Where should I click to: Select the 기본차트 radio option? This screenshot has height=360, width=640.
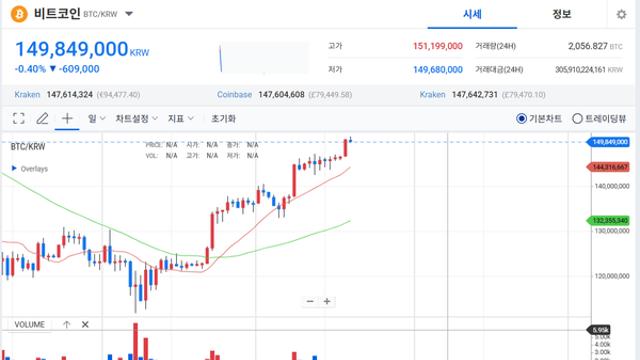click(538, 118)
